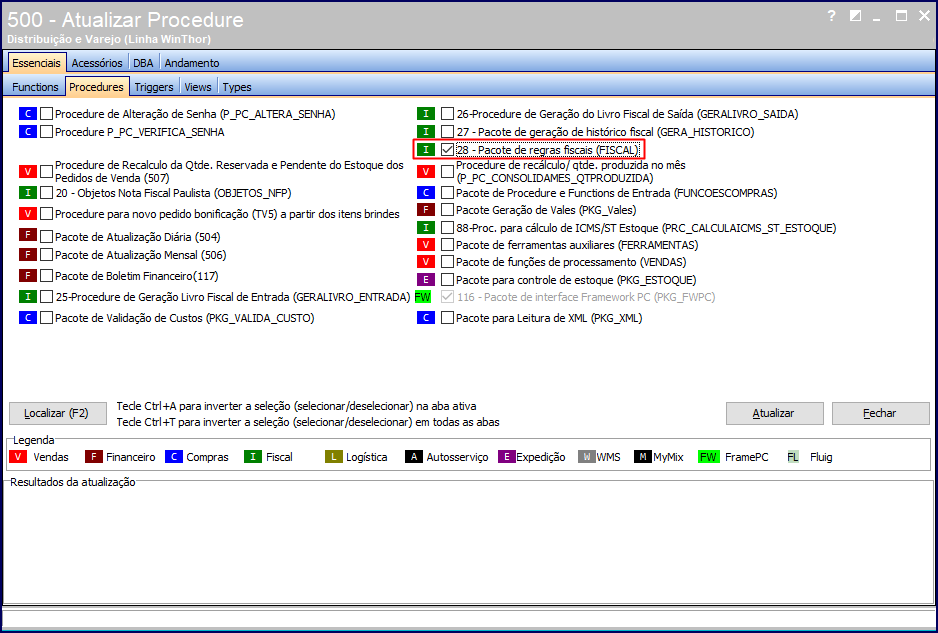Click the blue C icon beside FUNCOESCOMPRAS
938x633 pixels.
coord(426,193)
